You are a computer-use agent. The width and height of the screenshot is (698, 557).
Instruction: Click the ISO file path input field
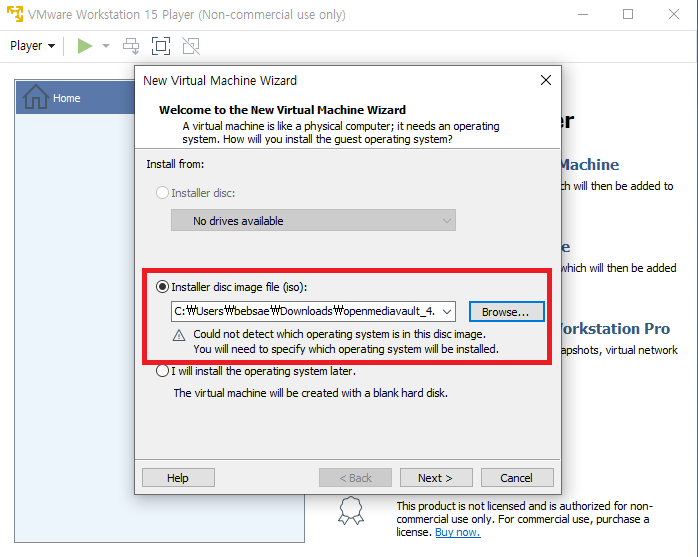click(x=305, y=311)
